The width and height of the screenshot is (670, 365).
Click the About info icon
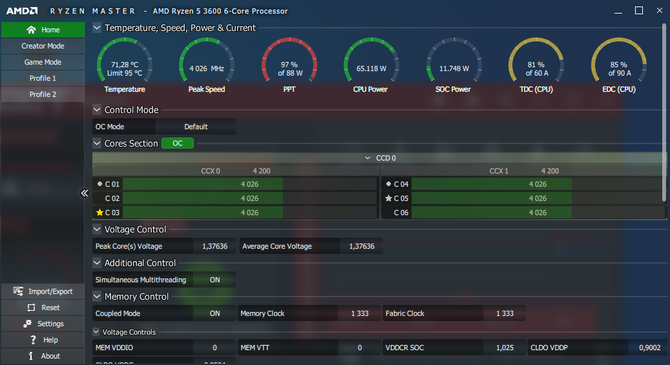[x=31, y=356]
